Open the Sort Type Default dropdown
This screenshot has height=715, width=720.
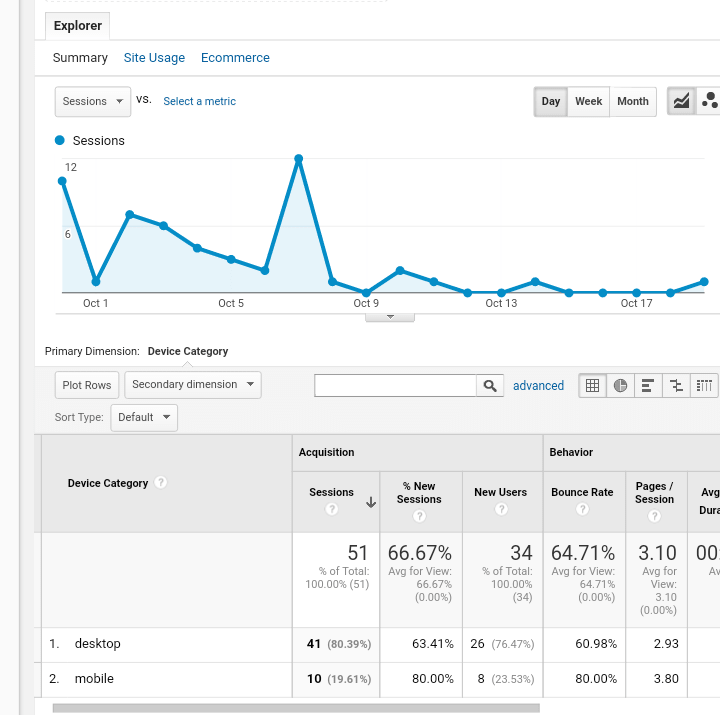tap(143, 418)
